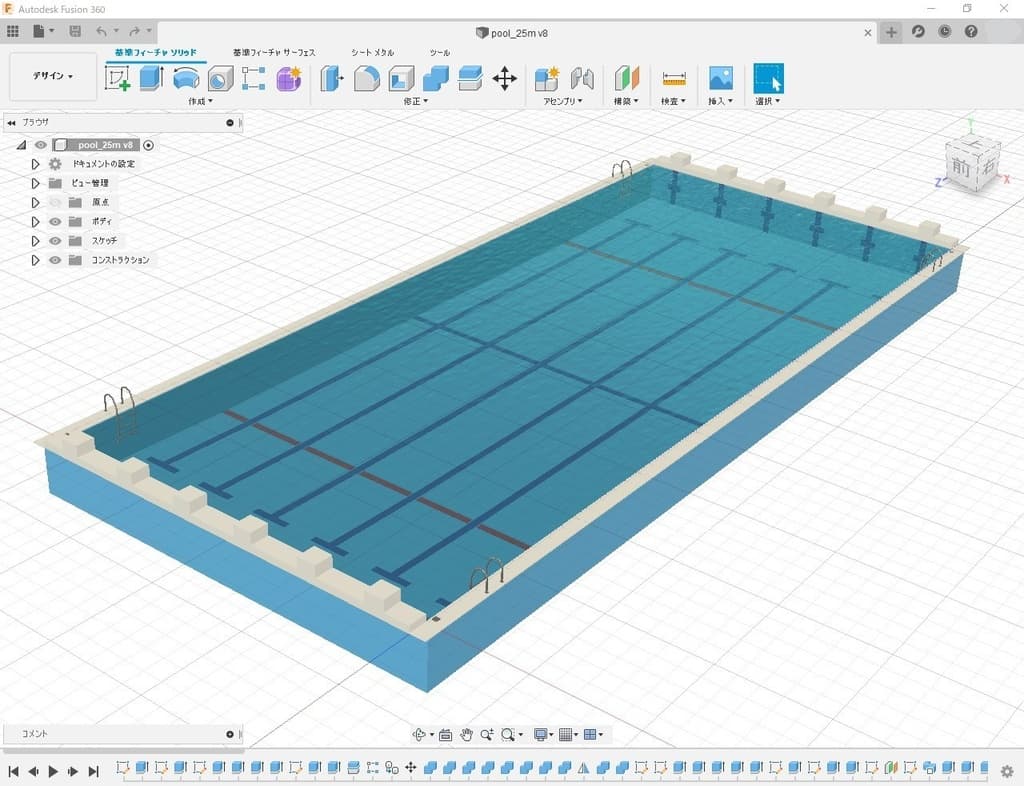Viewport: 1024px width, 786px height.
Task: Expand the コンストラクション tree node
Action: 35,260
